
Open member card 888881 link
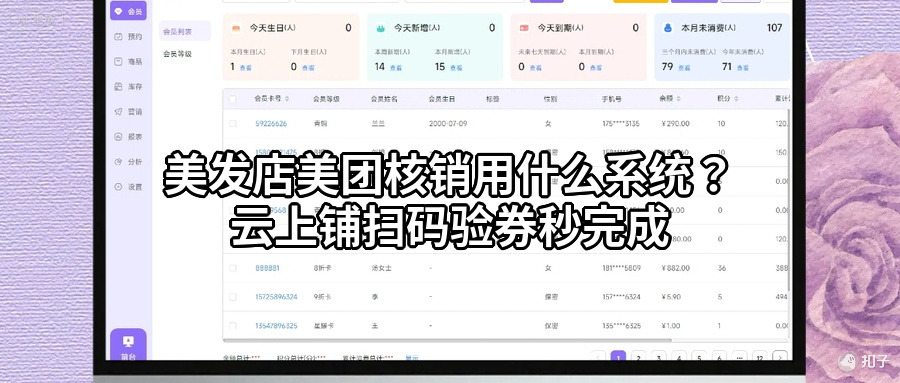point(267,268)
